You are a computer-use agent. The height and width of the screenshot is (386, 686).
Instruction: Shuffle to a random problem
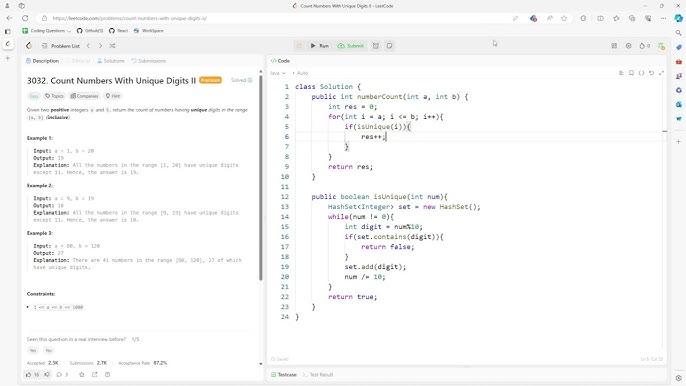coord(112,46)
